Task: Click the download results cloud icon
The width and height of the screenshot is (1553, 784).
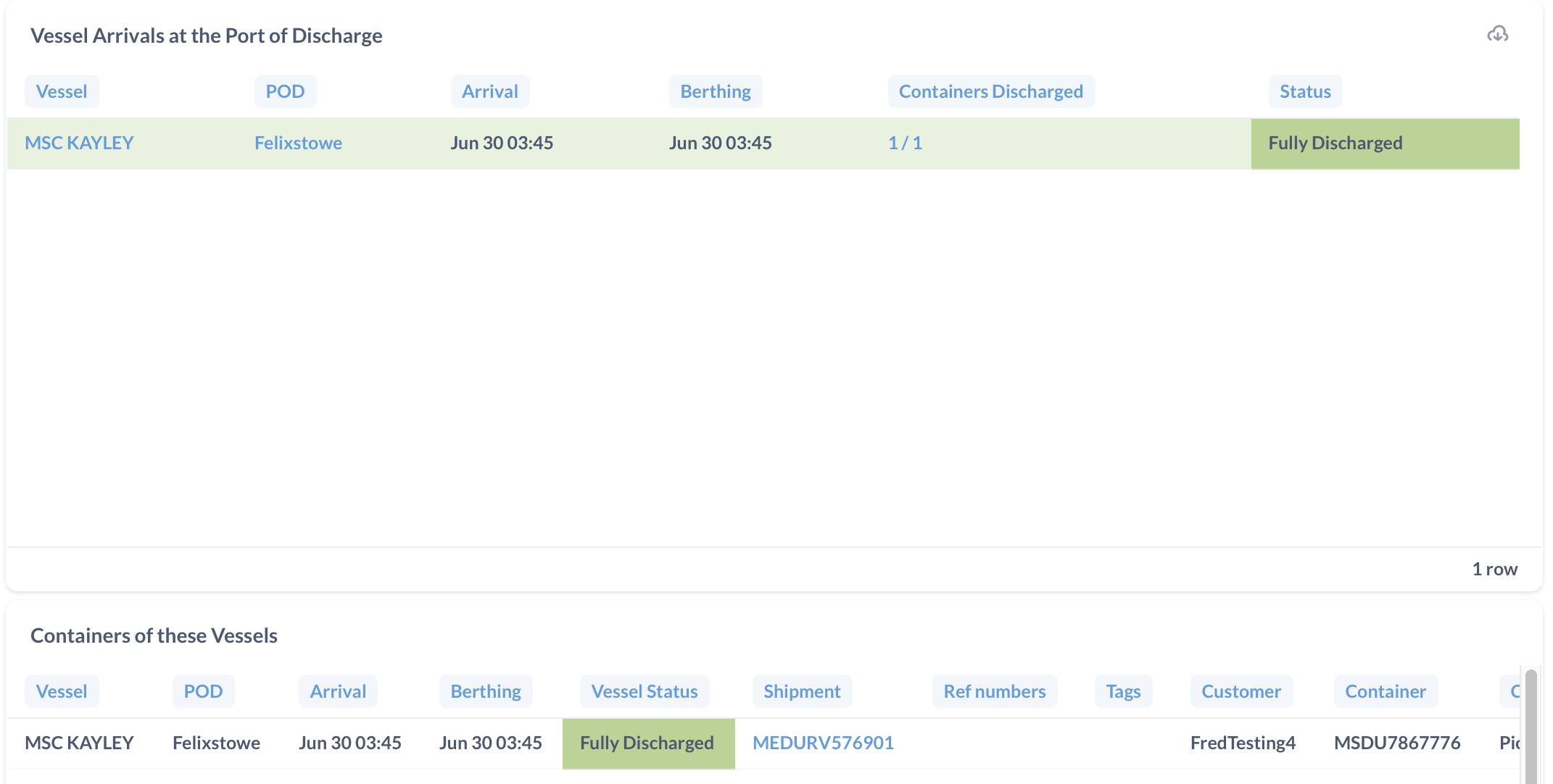Action: click(1497, 34)
